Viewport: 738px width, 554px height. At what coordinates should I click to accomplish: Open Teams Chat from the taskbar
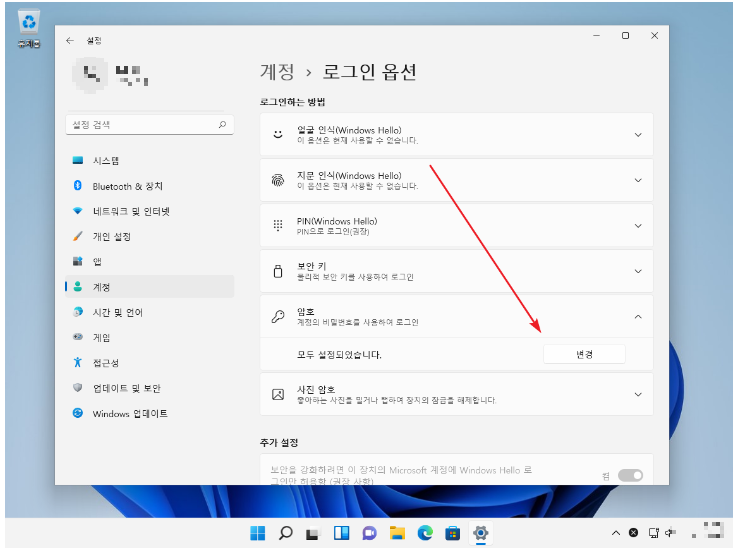tap(369, 533)
